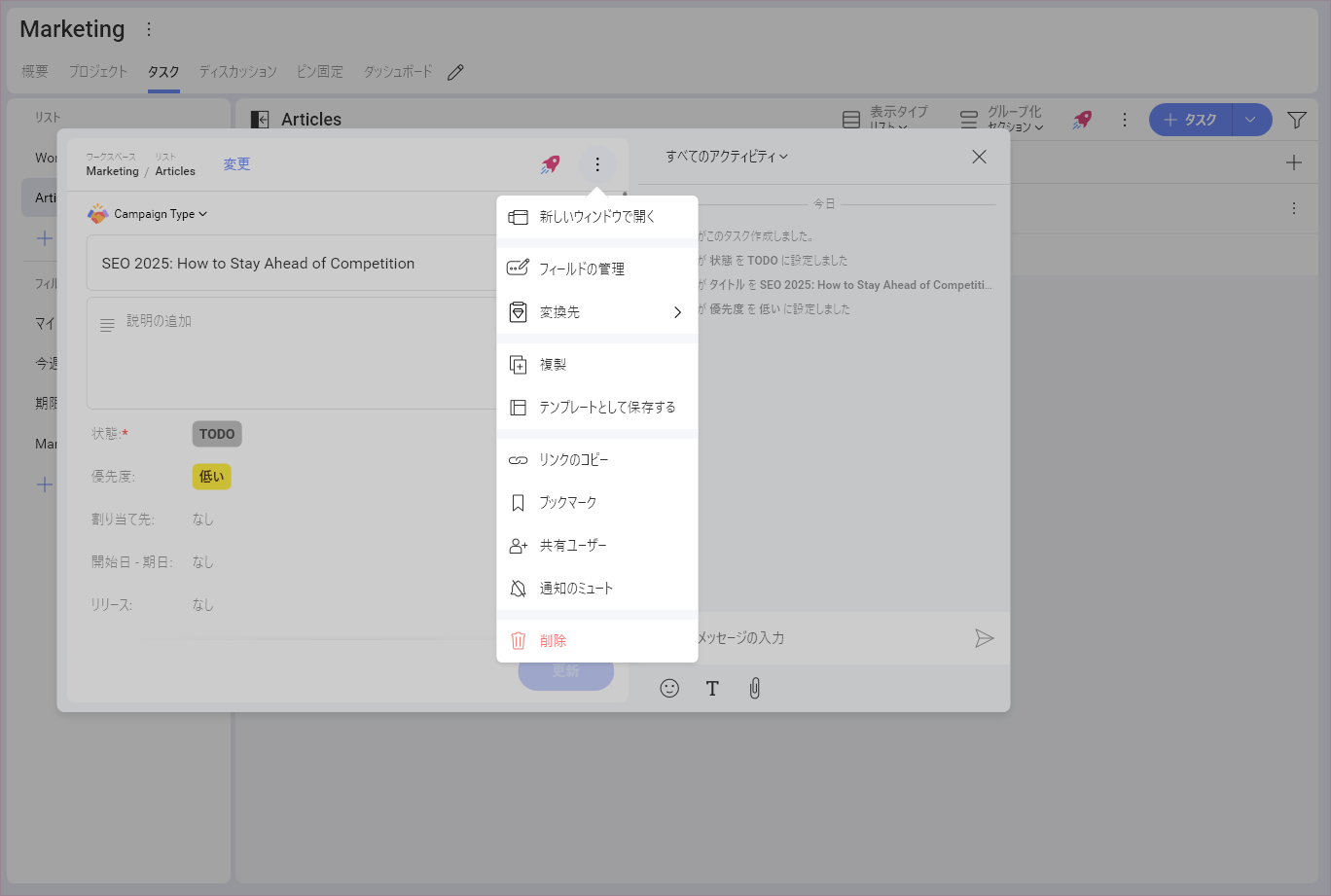Open 表示タイプ view type dropdown
Image resolution: width=1331 pixels, height=896 pixels.
click(x=884, y=120)
